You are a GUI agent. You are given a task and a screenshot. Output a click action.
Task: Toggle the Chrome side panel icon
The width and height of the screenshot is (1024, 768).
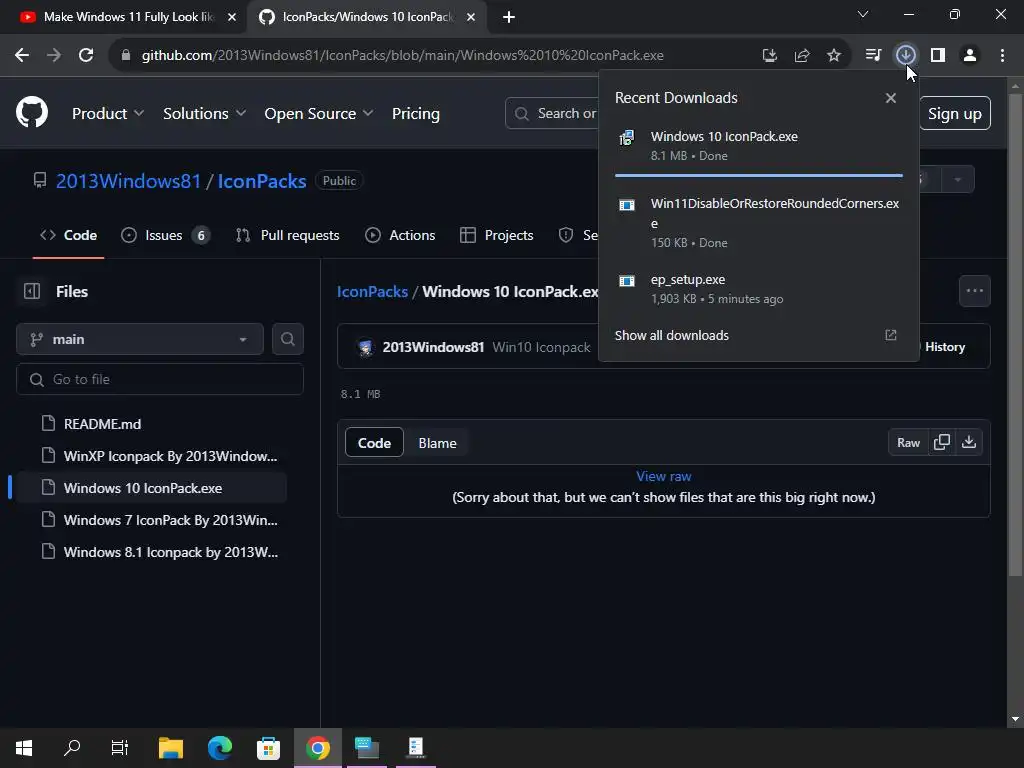pos(938,55)
